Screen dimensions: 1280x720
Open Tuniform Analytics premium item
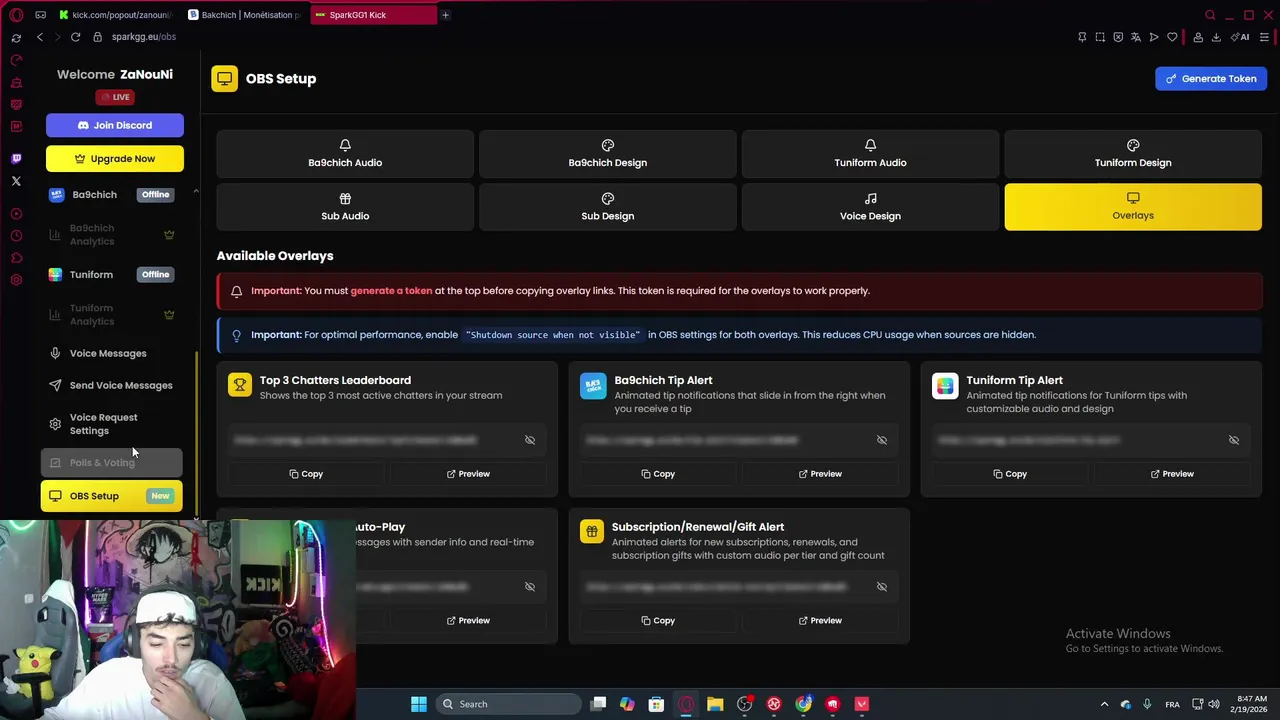(x=111, y=315)
